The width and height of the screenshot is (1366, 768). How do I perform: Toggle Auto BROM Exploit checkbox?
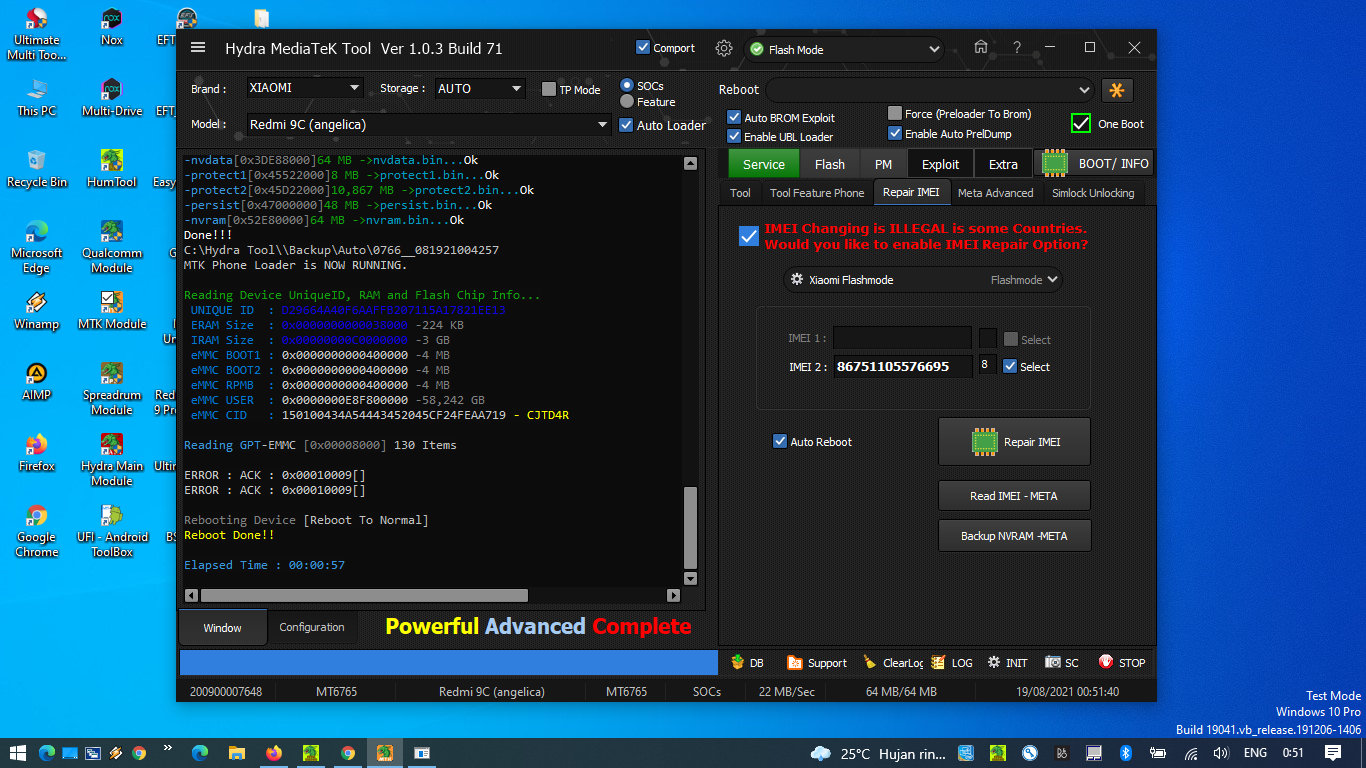(734, 117)
